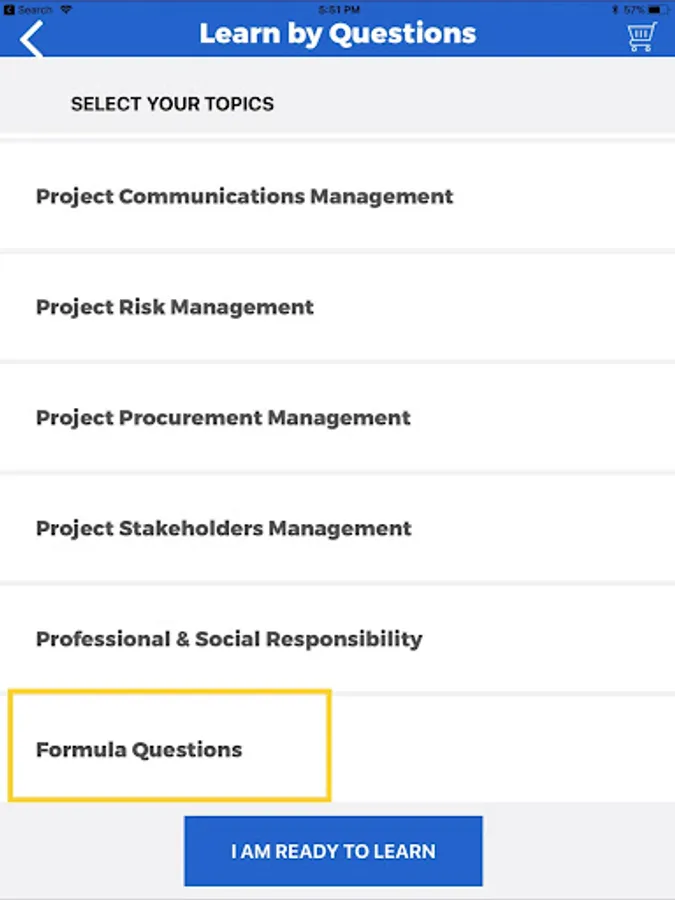Tap the SELECT YOUR TOPICS heading
675x900 pixels.
coord(172,104)
